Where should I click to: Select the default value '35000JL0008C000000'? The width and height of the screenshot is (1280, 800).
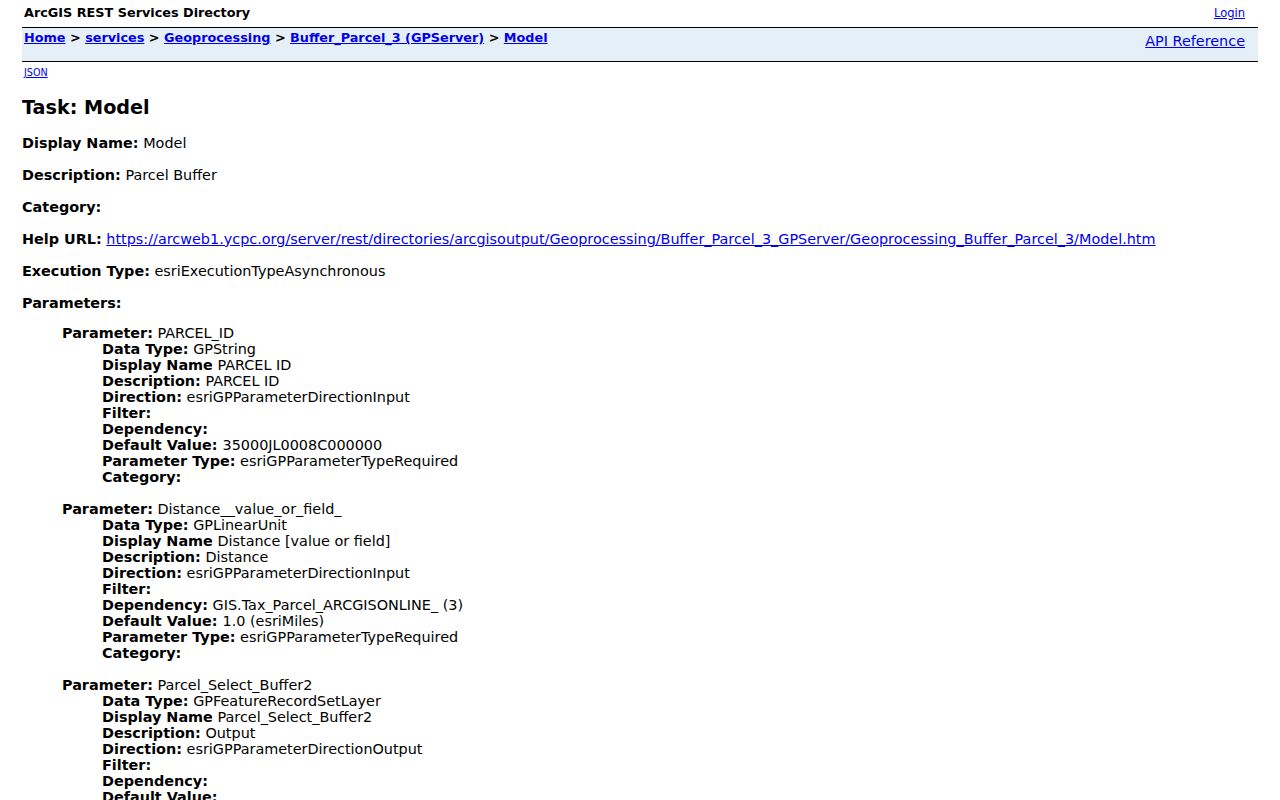tap(302, 445)
